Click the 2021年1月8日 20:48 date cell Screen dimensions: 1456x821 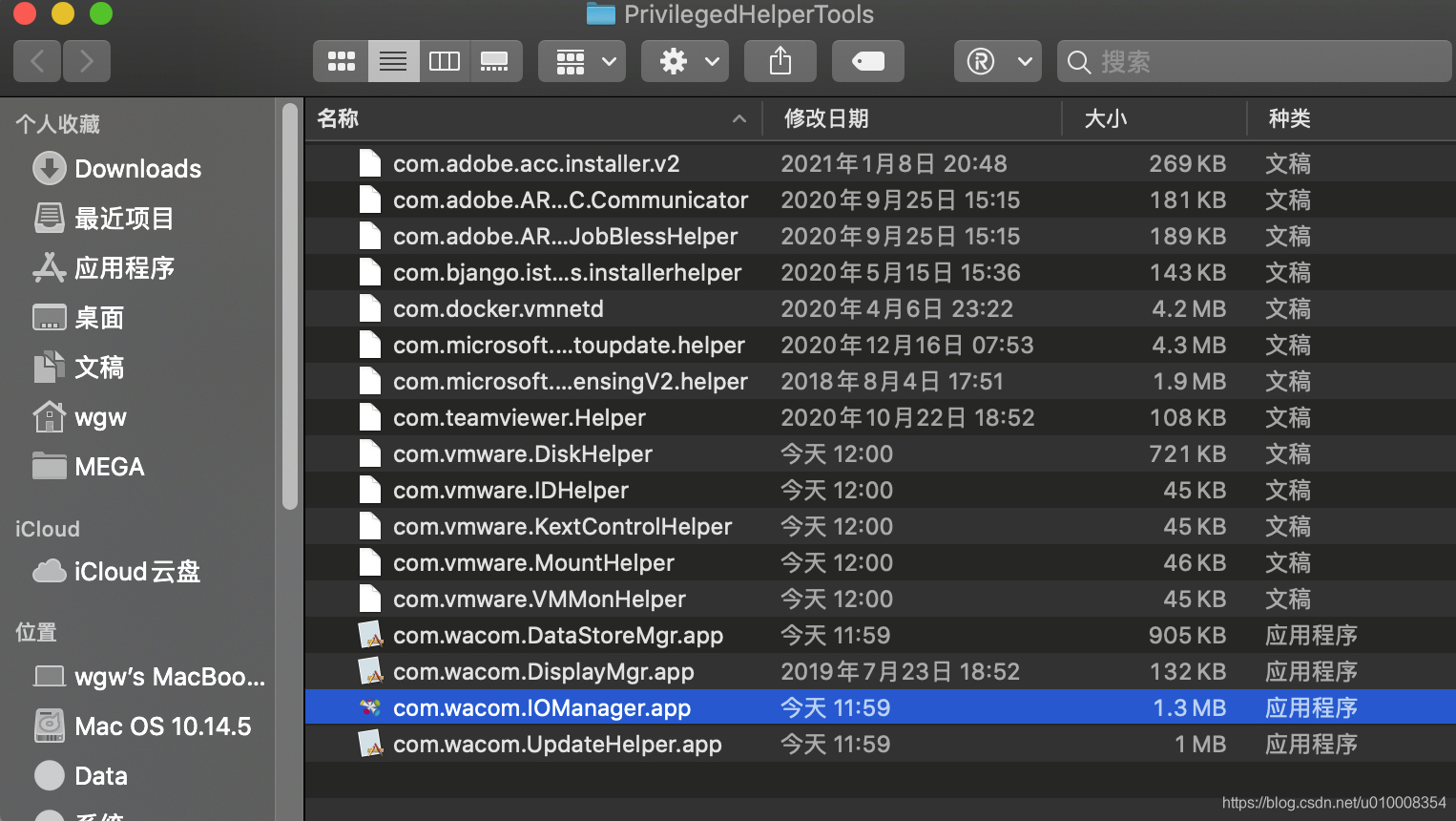[894, 164]
